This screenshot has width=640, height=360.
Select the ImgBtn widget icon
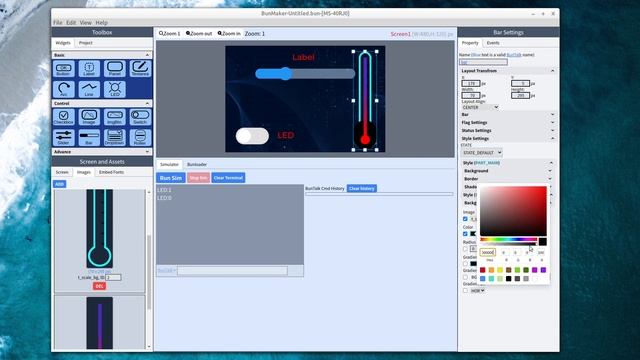pyautogui.click(x=115, y=117)
